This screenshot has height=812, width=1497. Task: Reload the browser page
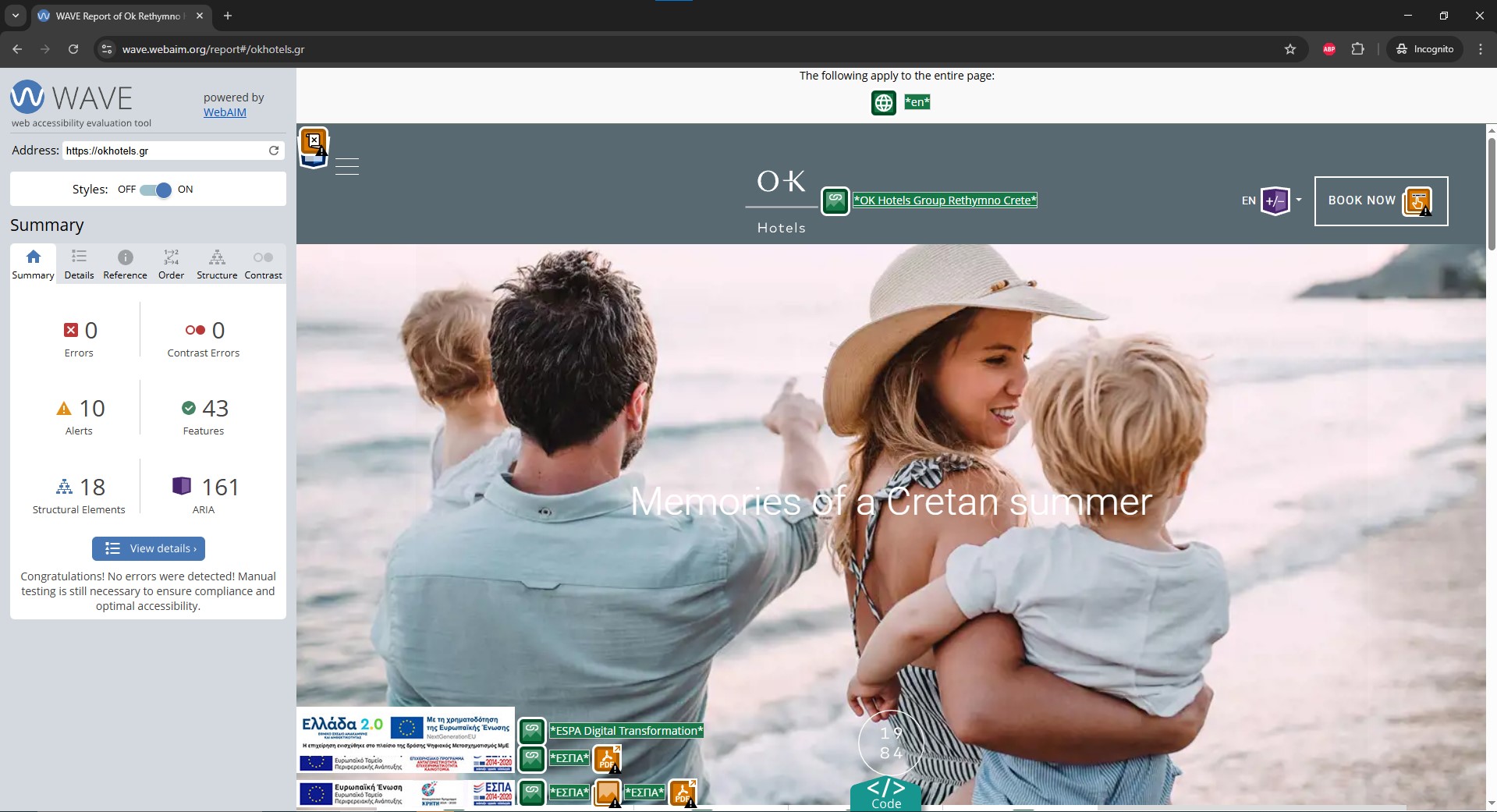point(73,49)
